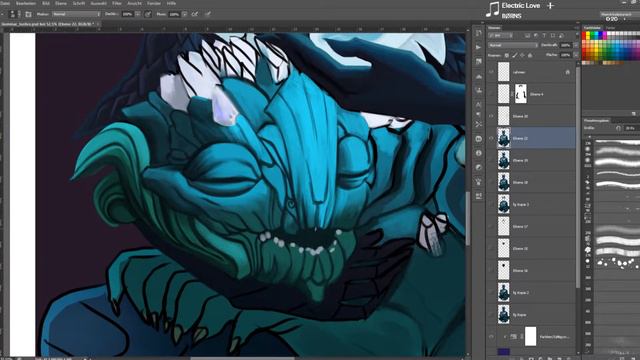Image resolution: width=640 pixels, height=360 pixels.
Task: Open the Deckkraft slider arrow in options bar
Action: pos(138,14)
